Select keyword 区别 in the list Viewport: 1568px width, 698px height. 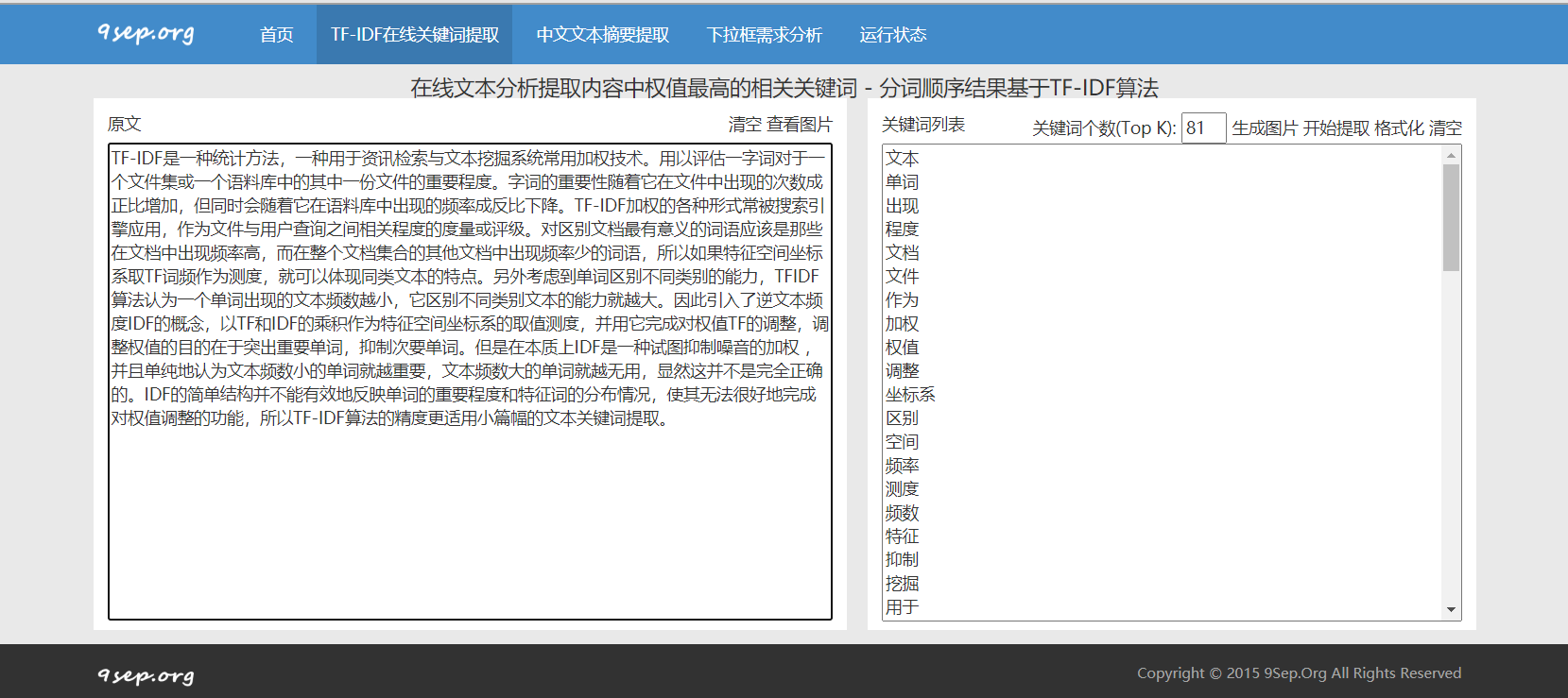(902, 418)
